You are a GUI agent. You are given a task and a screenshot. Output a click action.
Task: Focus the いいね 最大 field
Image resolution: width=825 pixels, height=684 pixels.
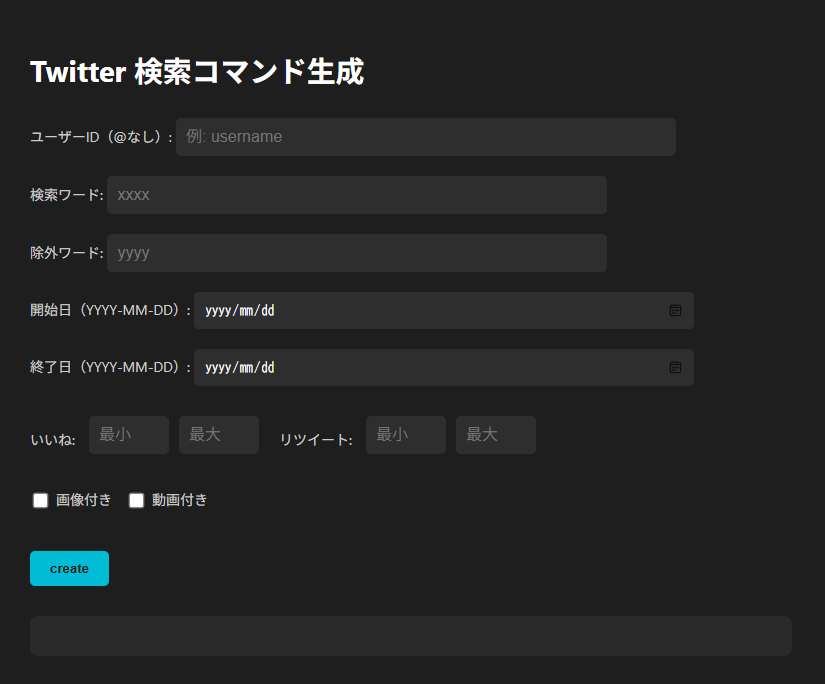click(218, 435)
